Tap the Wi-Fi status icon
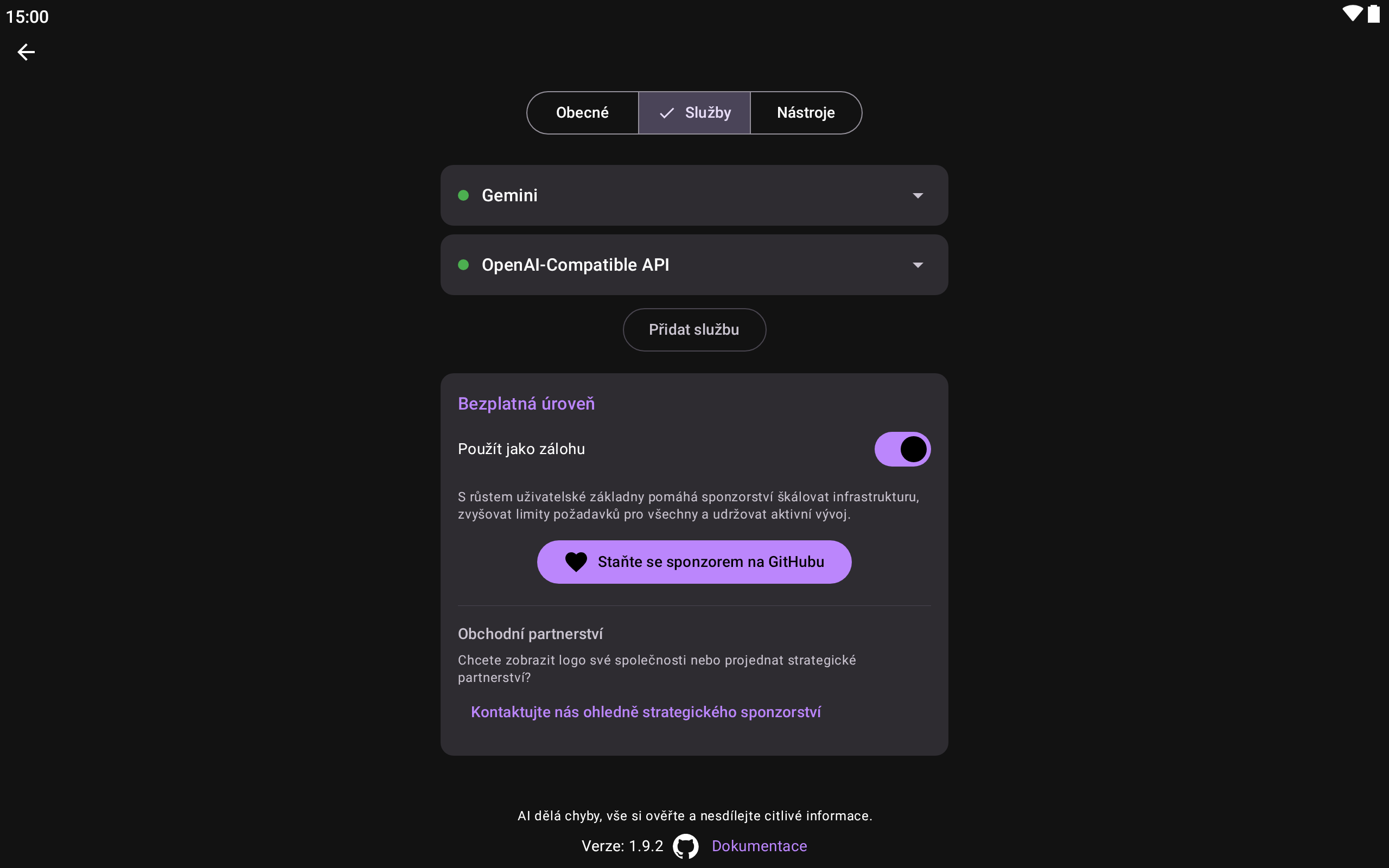The height and width of the screenshot is (868, 1389). point(1352,14)
